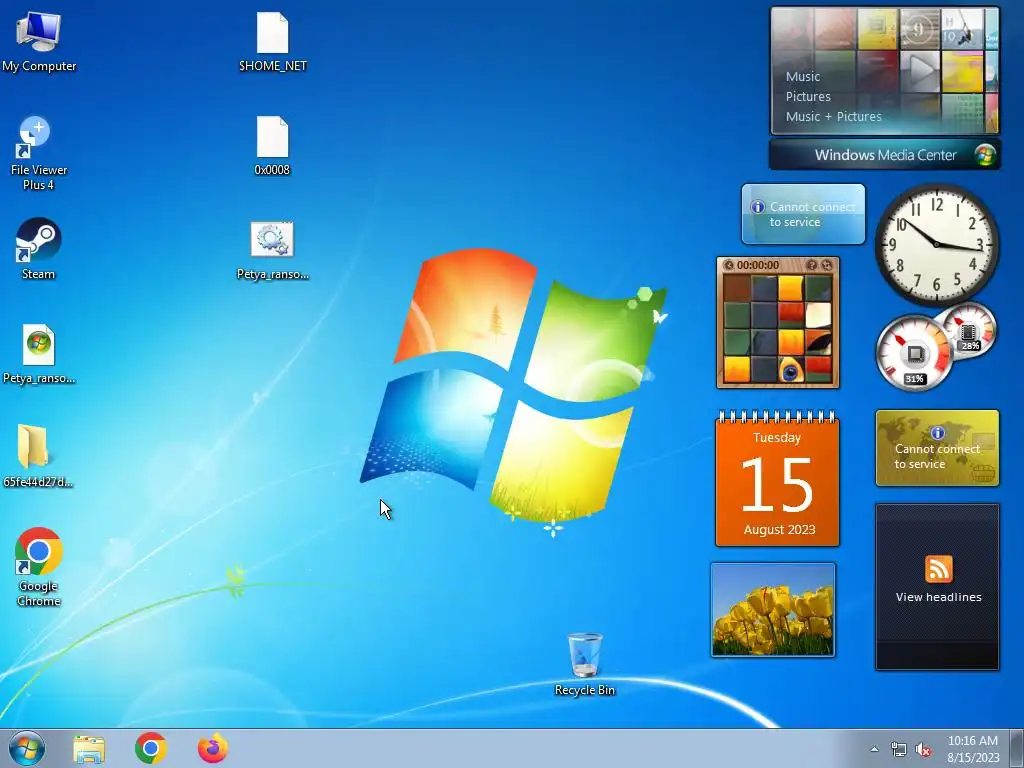Select the 65fe44d27d folder icon
1024x768 pixels.
pyautogui.click(x=37, y=456)
